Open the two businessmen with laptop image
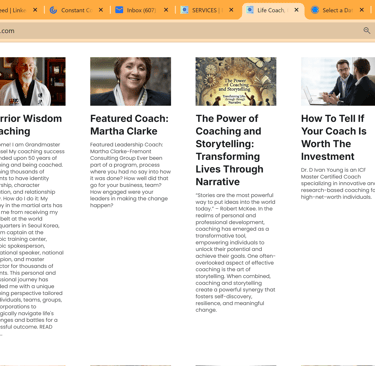 pos(338,81)
